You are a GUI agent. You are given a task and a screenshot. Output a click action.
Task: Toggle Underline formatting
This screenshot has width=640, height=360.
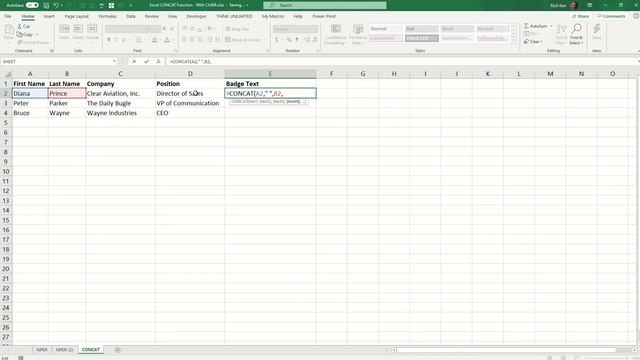(124, 40)
